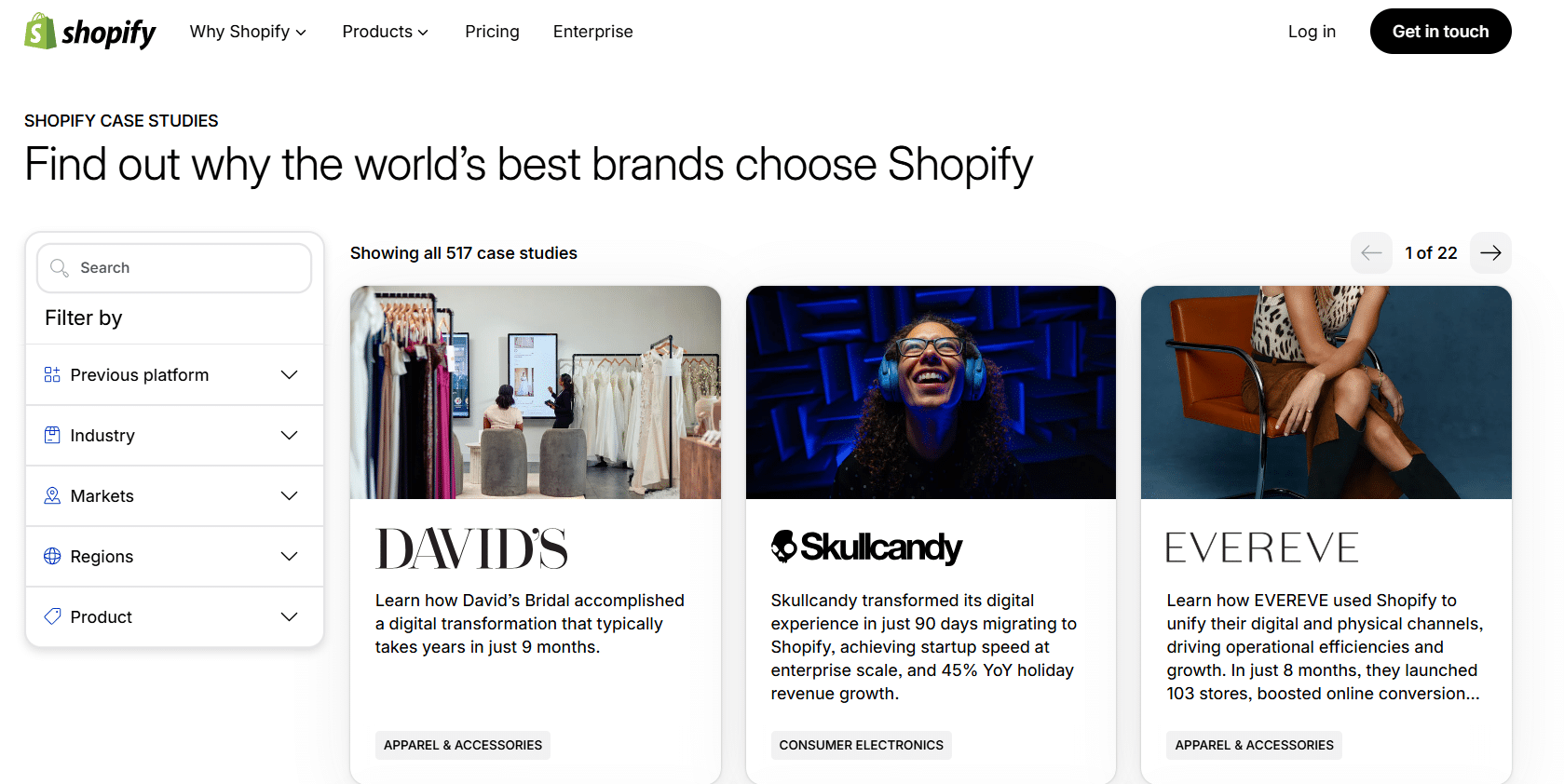Image resolution: width=1564 pixels, height=784 pixels.
Task: Click the Product tag icon
Action: coord(52,616)
